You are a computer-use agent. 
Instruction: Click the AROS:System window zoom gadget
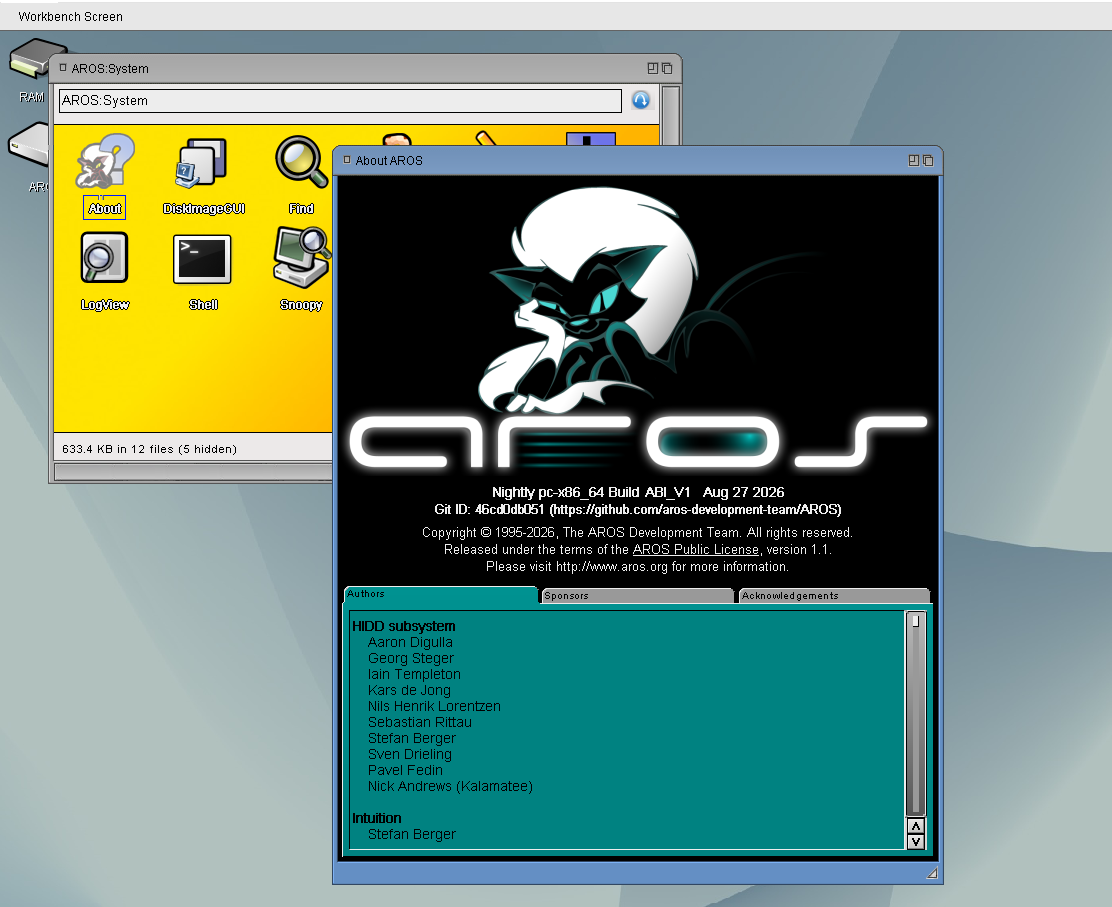(652, 68)
